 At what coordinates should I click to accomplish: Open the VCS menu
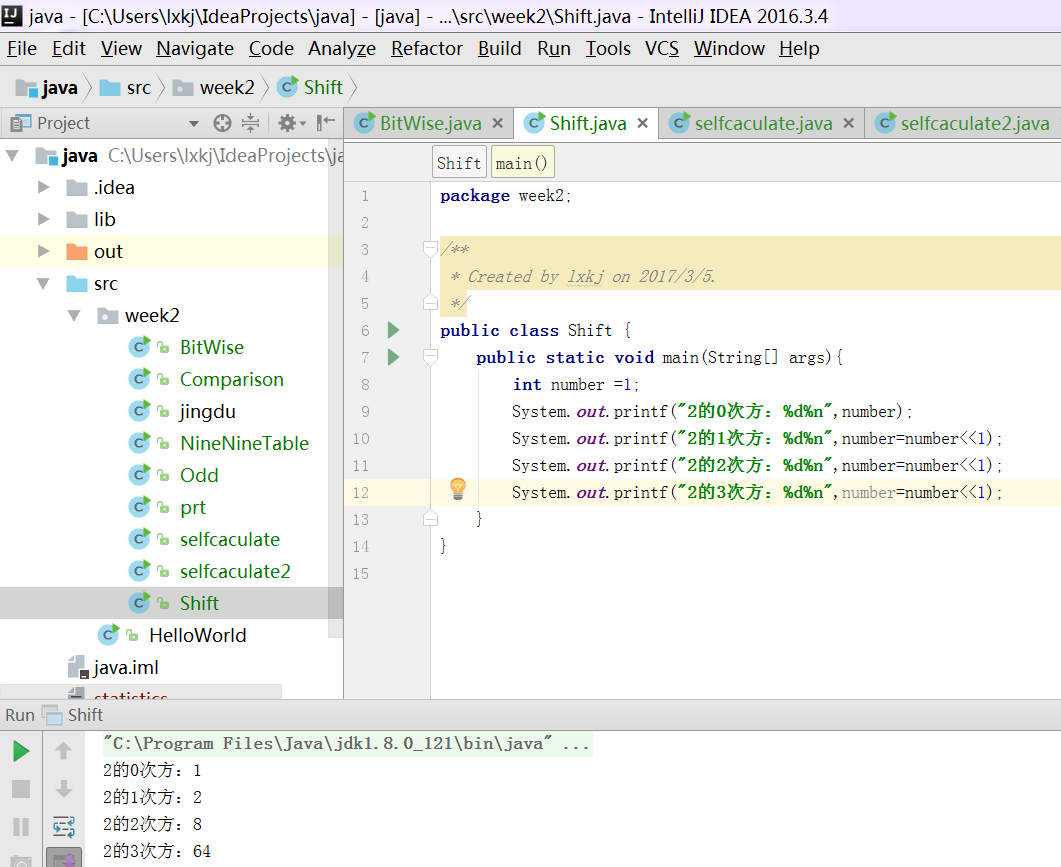(x=662, y=49)
